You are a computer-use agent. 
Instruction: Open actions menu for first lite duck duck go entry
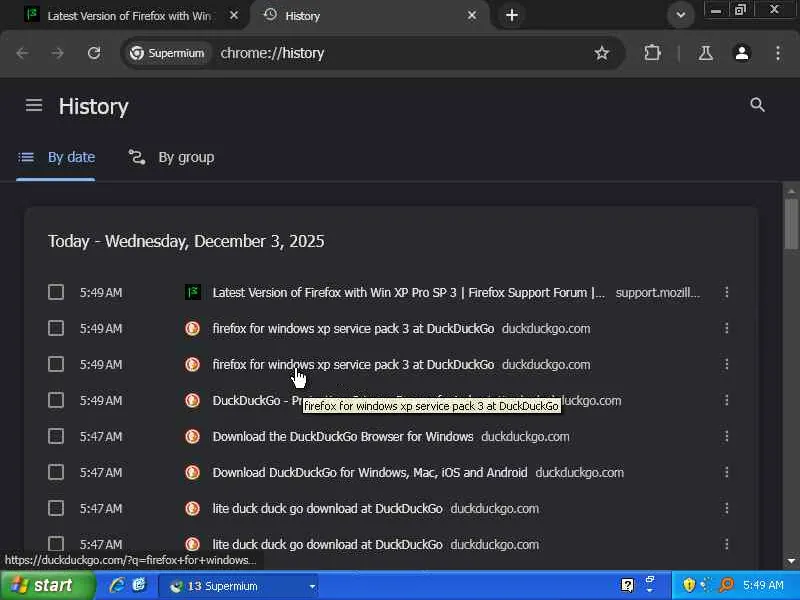pyautogui.click(x=727, y=508)
